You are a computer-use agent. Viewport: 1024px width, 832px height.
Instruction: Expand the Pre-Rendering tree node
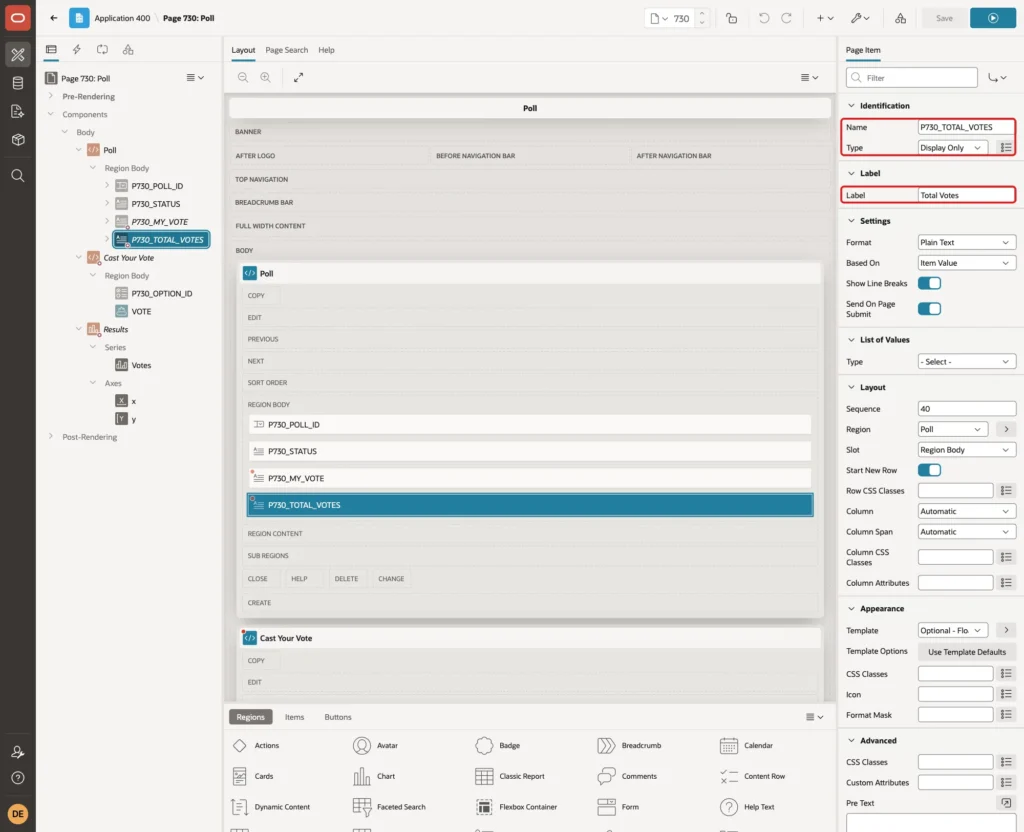point(51,96)
